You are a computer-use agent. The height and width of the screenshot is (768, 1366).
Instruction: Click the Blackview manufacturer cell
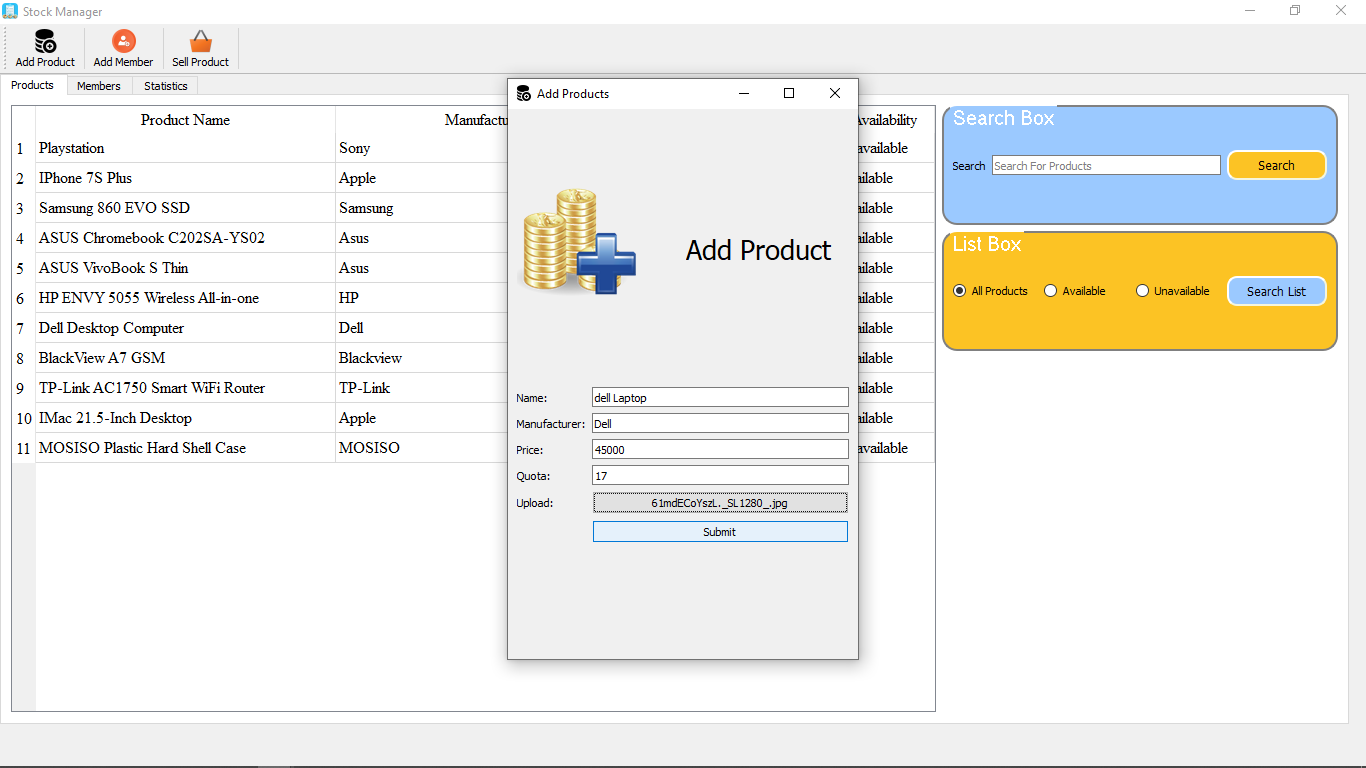(x=422, y=358)
